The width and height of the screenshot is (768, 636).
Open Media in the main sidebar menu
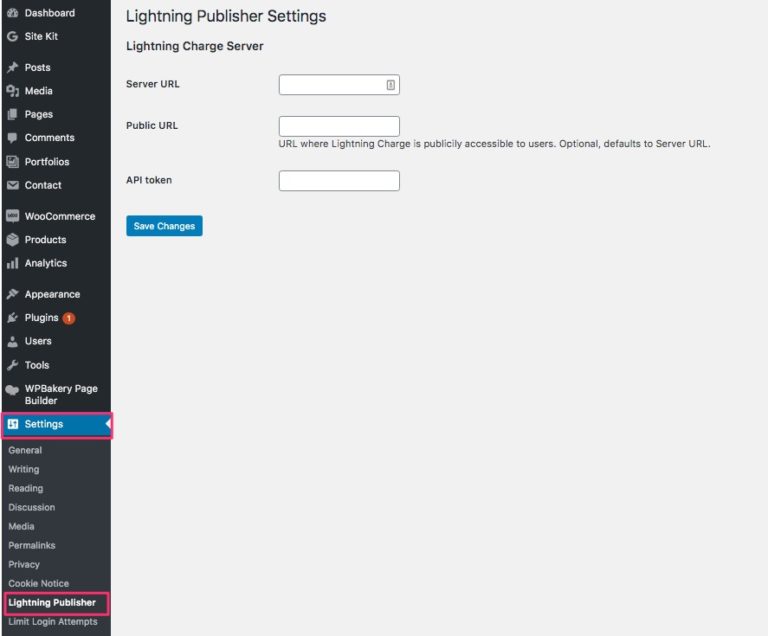[39, 91]
